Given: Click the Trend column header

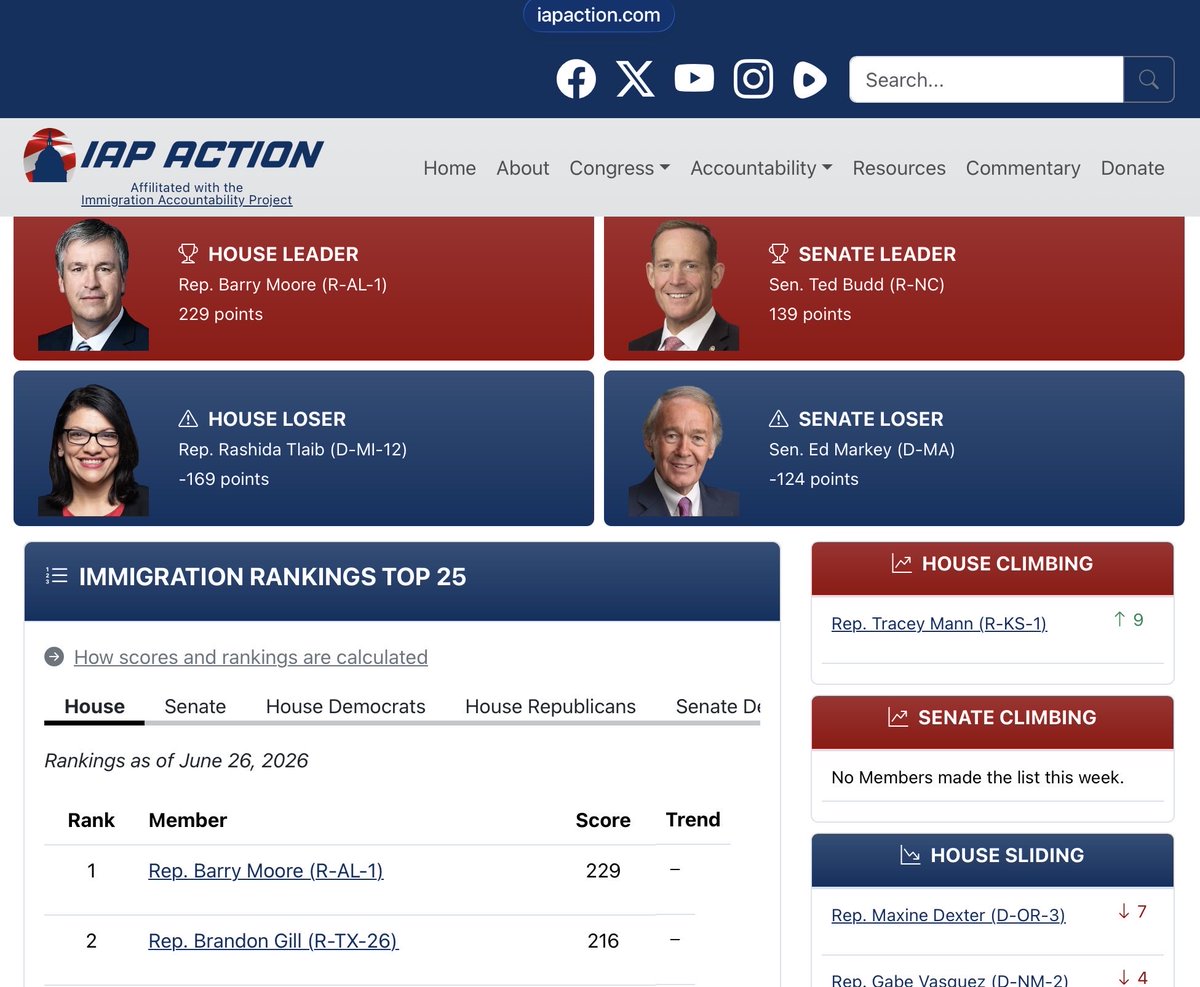Looking at the screenshot, I should pos(693,820).
